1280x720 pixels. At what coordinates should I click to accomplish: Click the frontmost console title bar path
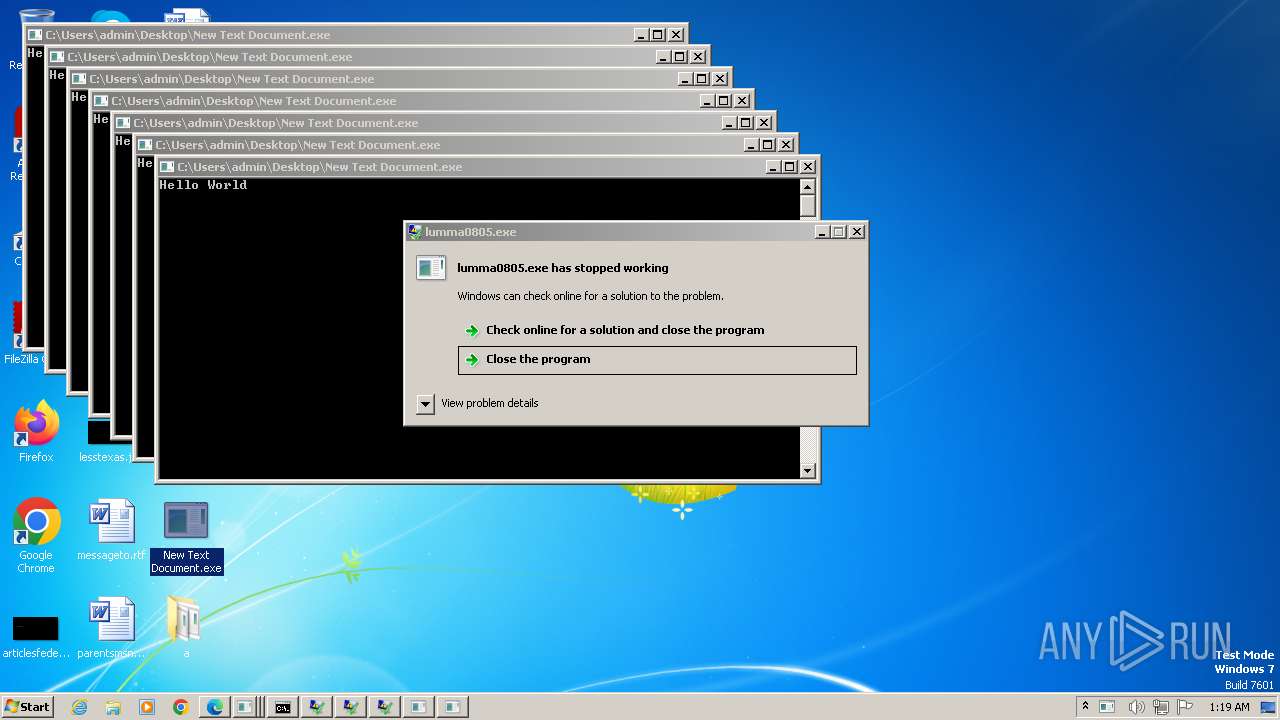click(x=319, y=167)
